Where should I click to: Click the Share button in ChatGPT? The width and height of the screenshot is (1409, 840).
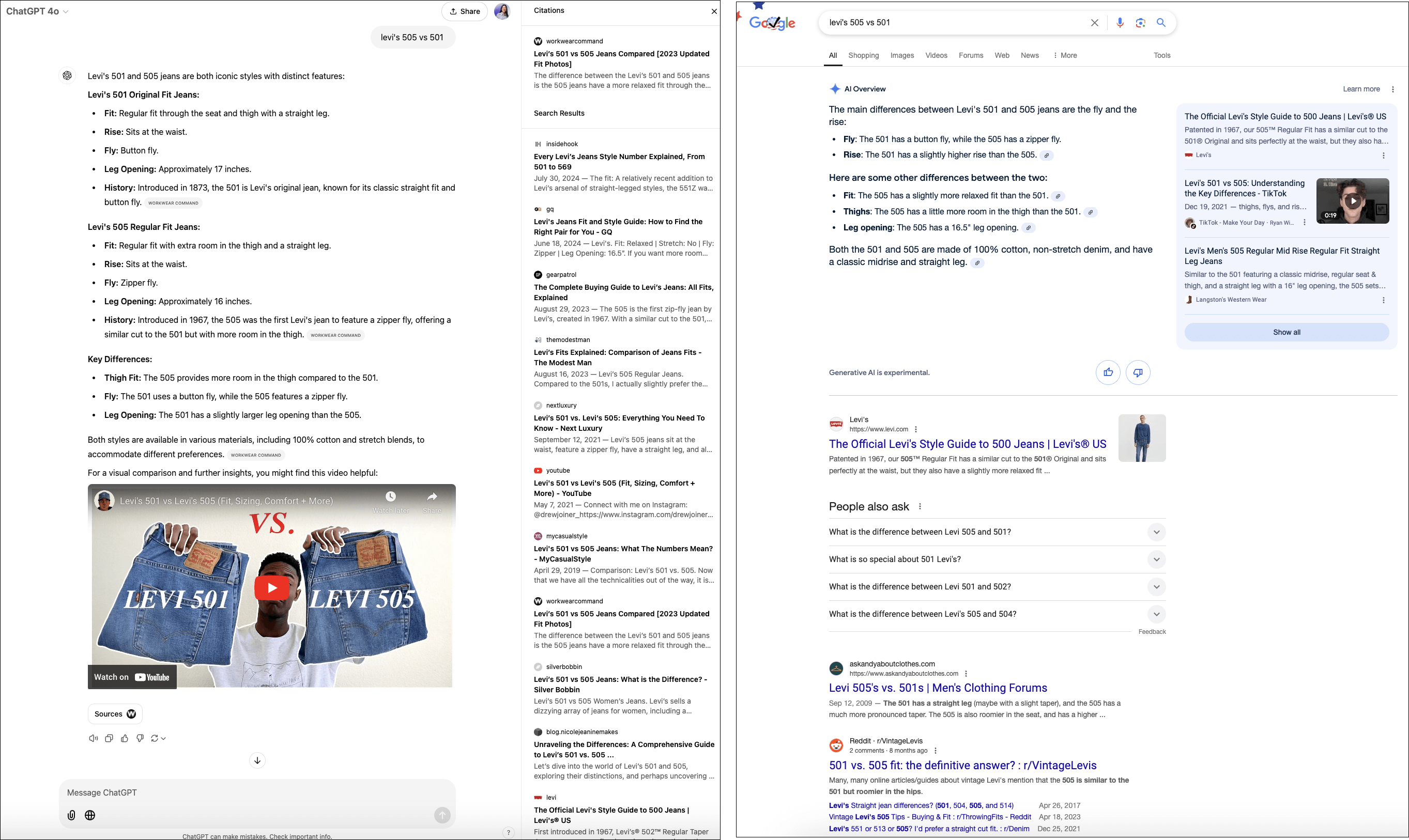pos(464,11)
